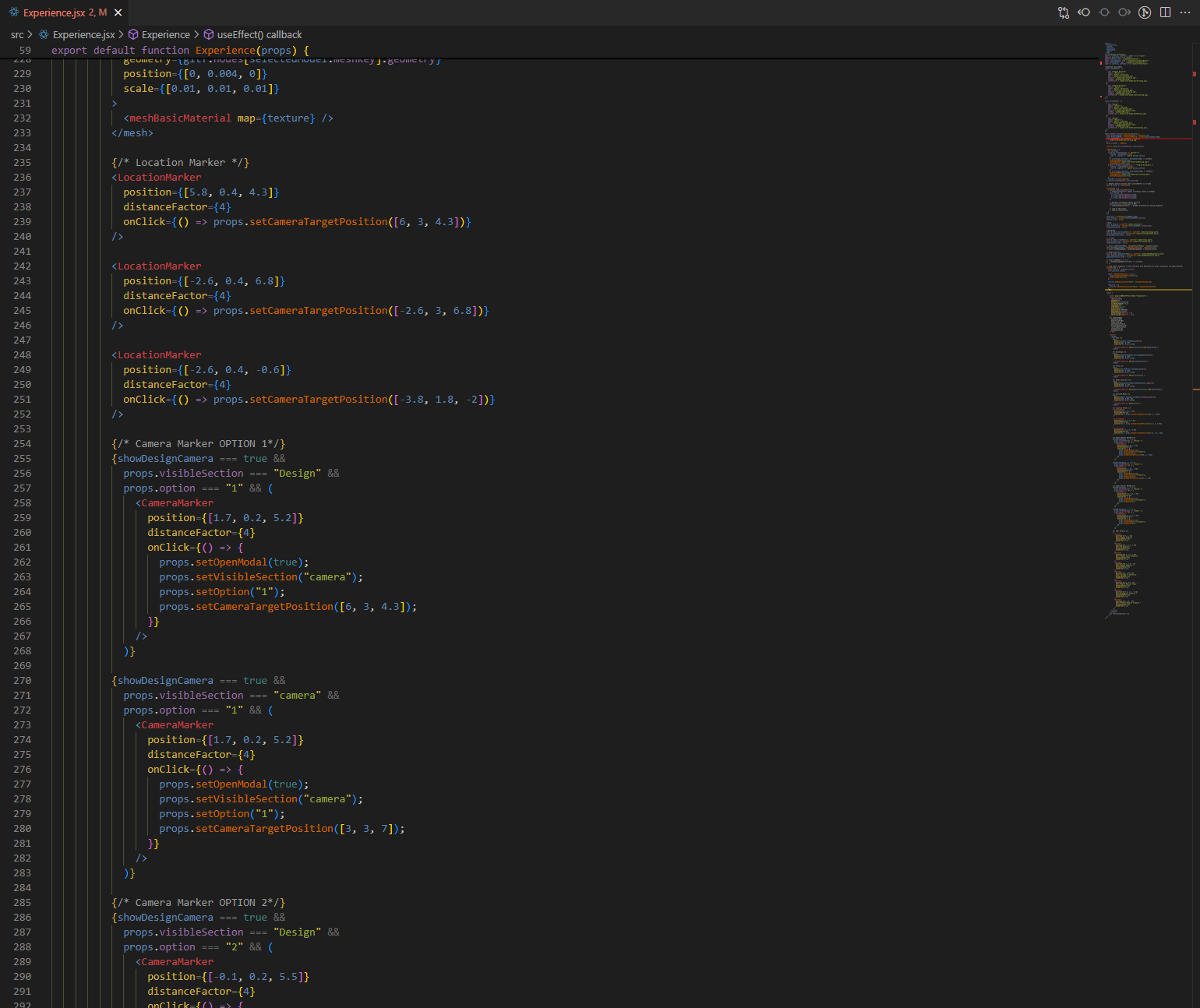Click the Open Changes compare icon
The width and height of the screenshot is (1200, 1008).
coord(1063,12)
